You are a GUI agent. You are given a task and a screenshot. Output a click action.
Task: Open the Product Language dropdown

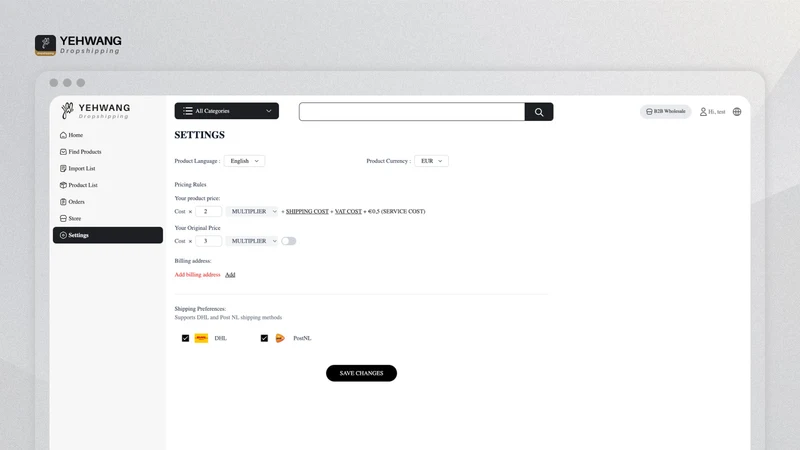pos(244,161)
